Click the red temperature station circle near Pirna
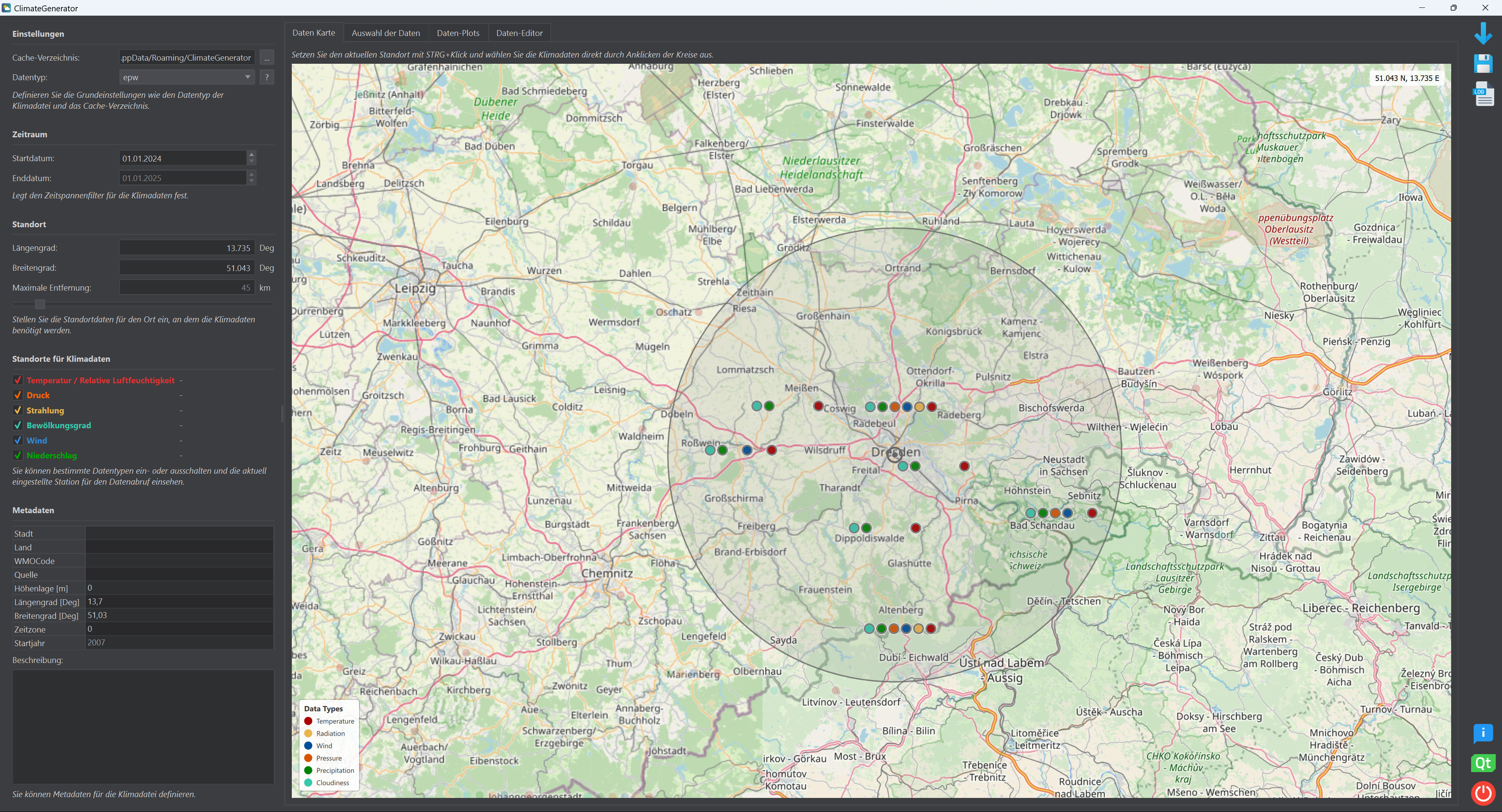This screenshot has height=812, width=1502. pyautogui.click(x=964, y=466)
